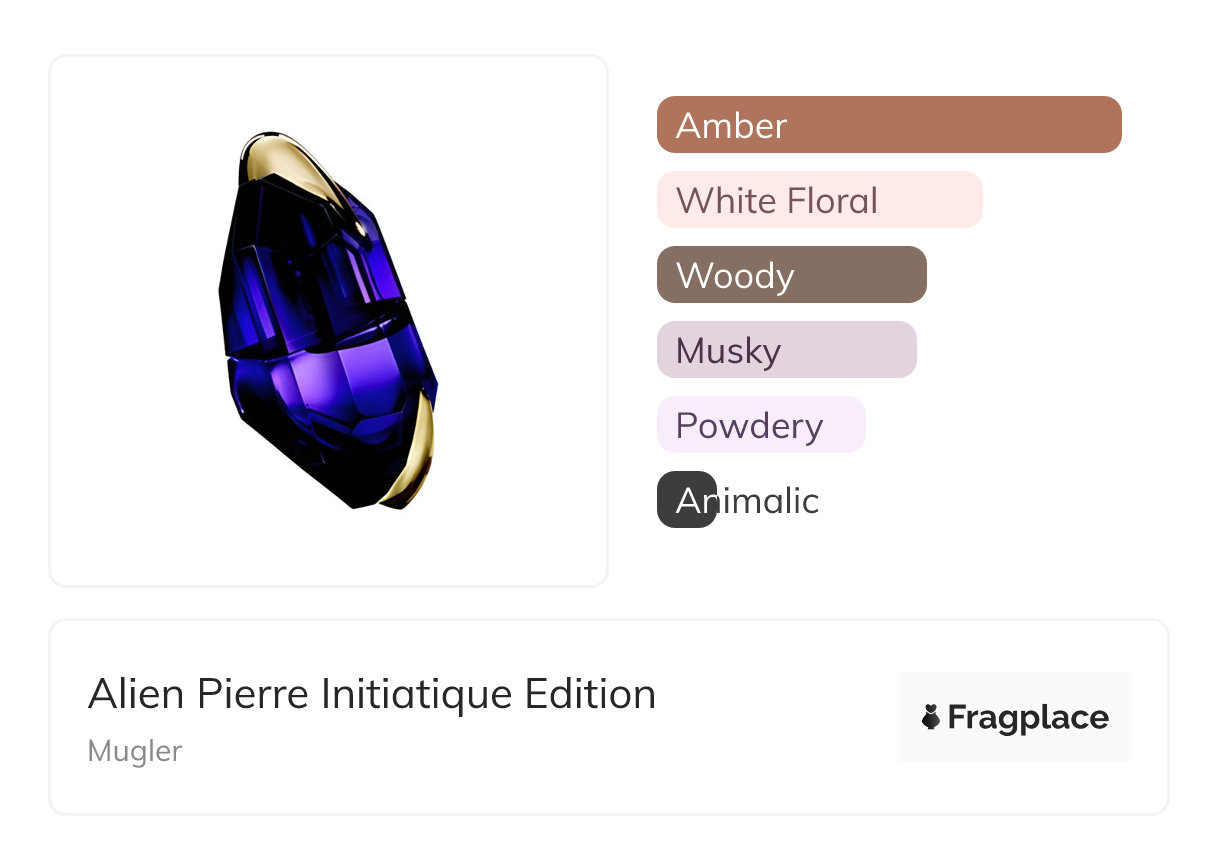The width and height of the screenshot is (1218, 864).
Task: Click the "White Floral" text label
Action: pyautogui.click(x=777, y=201)
